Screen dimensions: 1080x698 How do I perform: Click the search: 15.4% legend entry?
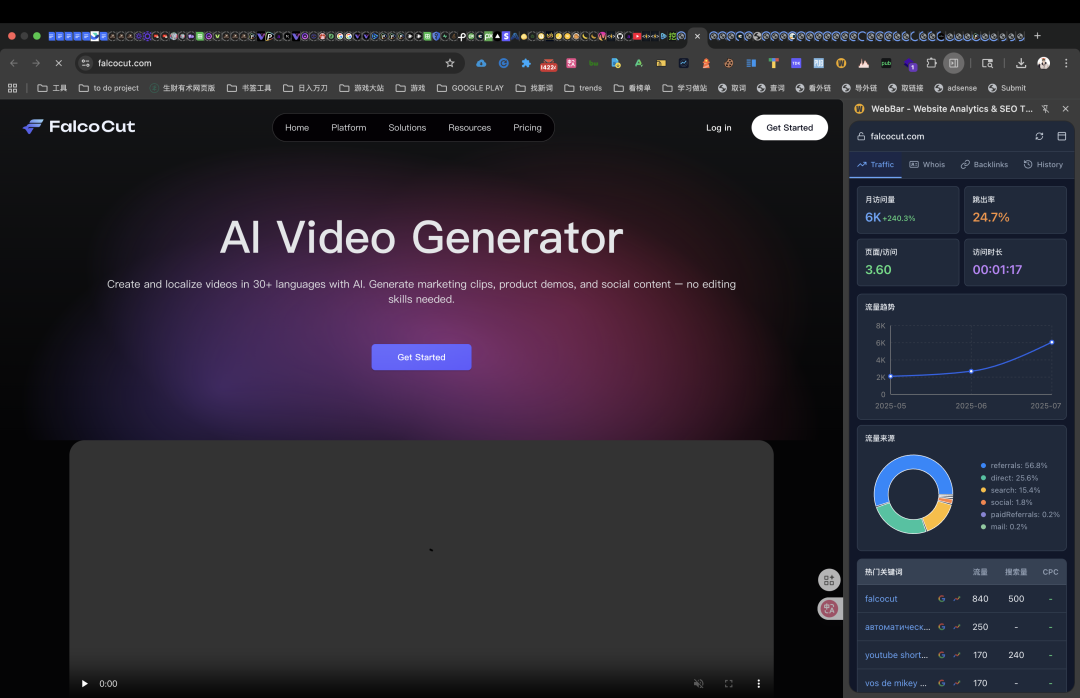(x=1010, y=491)
